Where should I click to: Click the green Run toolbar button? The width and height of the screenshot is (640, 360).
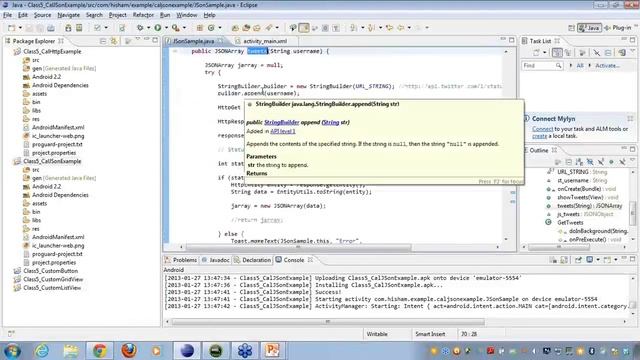(x=158, y=28)
